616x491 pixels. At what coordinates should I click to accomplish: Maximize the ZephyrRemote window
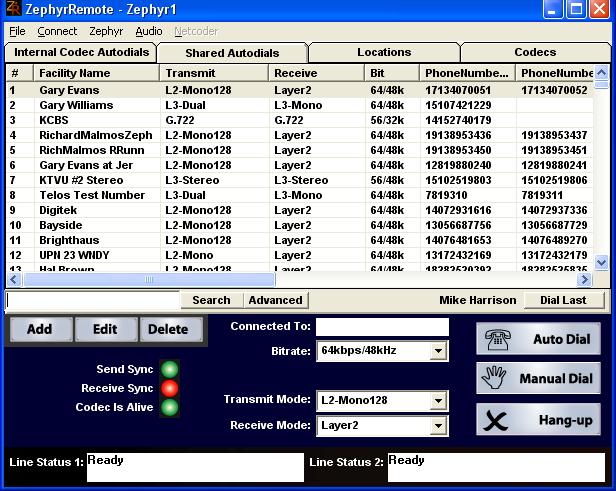(x=576, y=9)
